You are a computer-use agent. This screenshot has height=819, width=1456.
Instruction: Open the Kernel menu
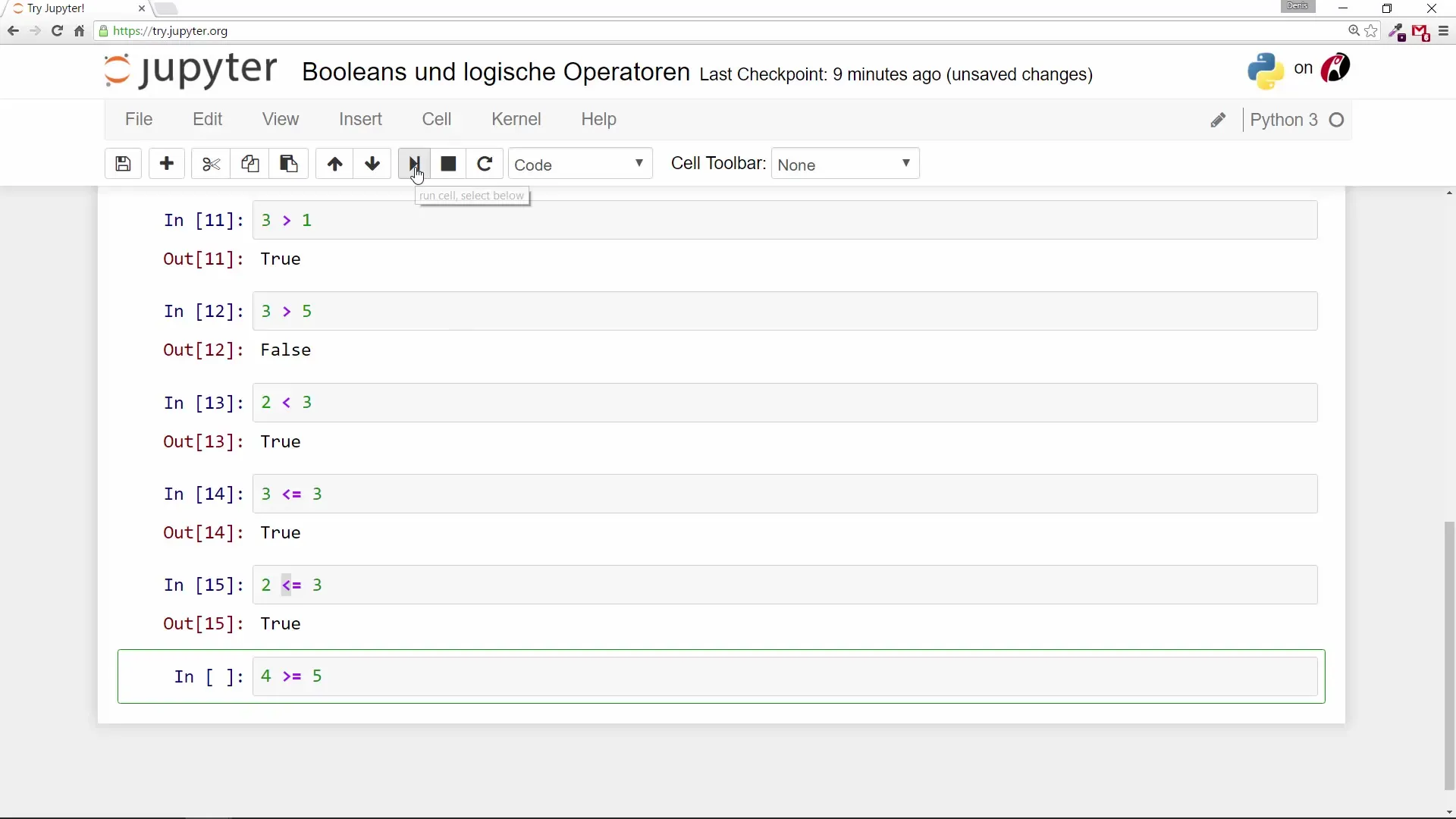[516, 120]
